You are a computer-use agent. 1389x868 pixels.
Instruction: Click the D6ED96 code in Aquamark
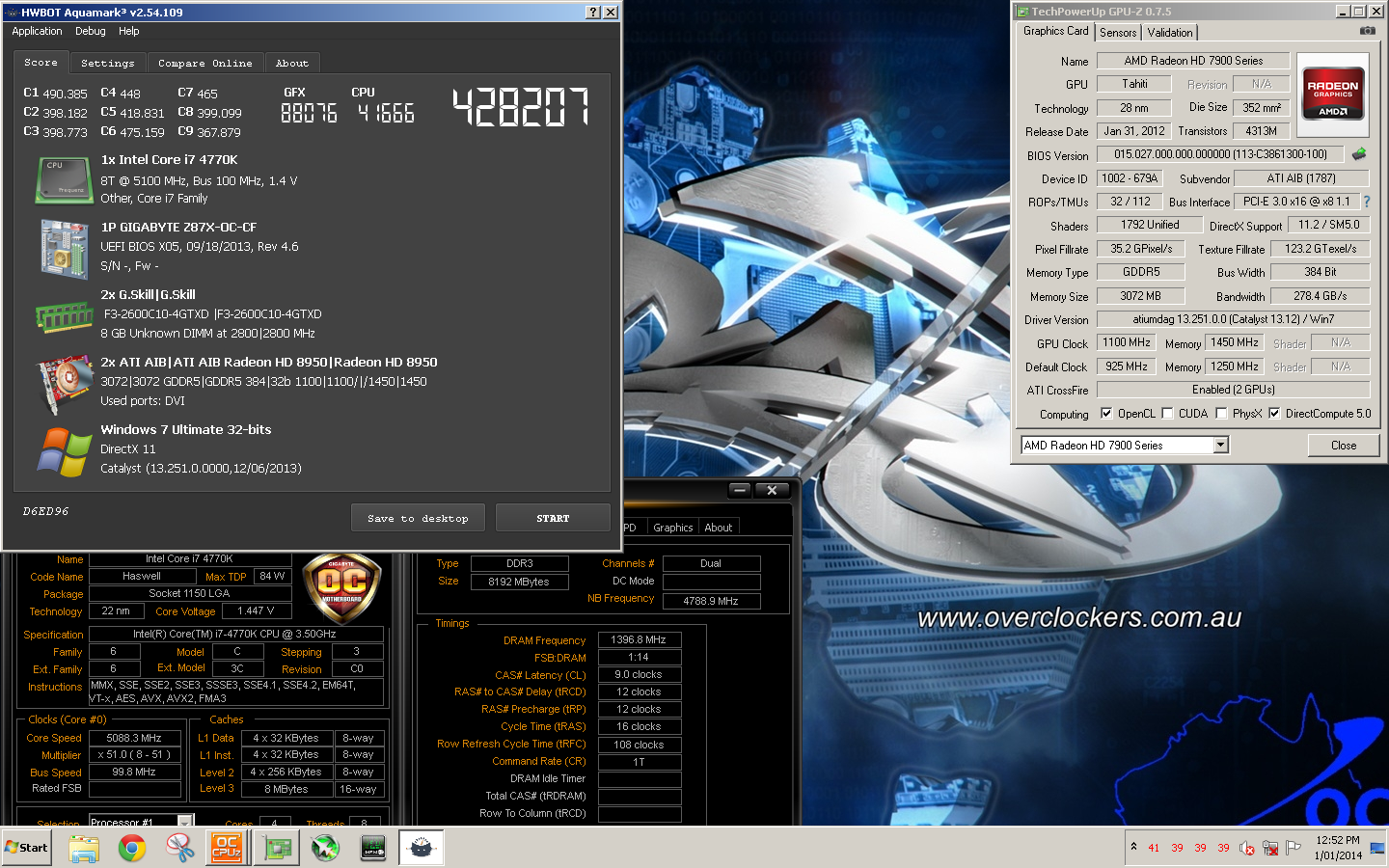coord(45,511)
